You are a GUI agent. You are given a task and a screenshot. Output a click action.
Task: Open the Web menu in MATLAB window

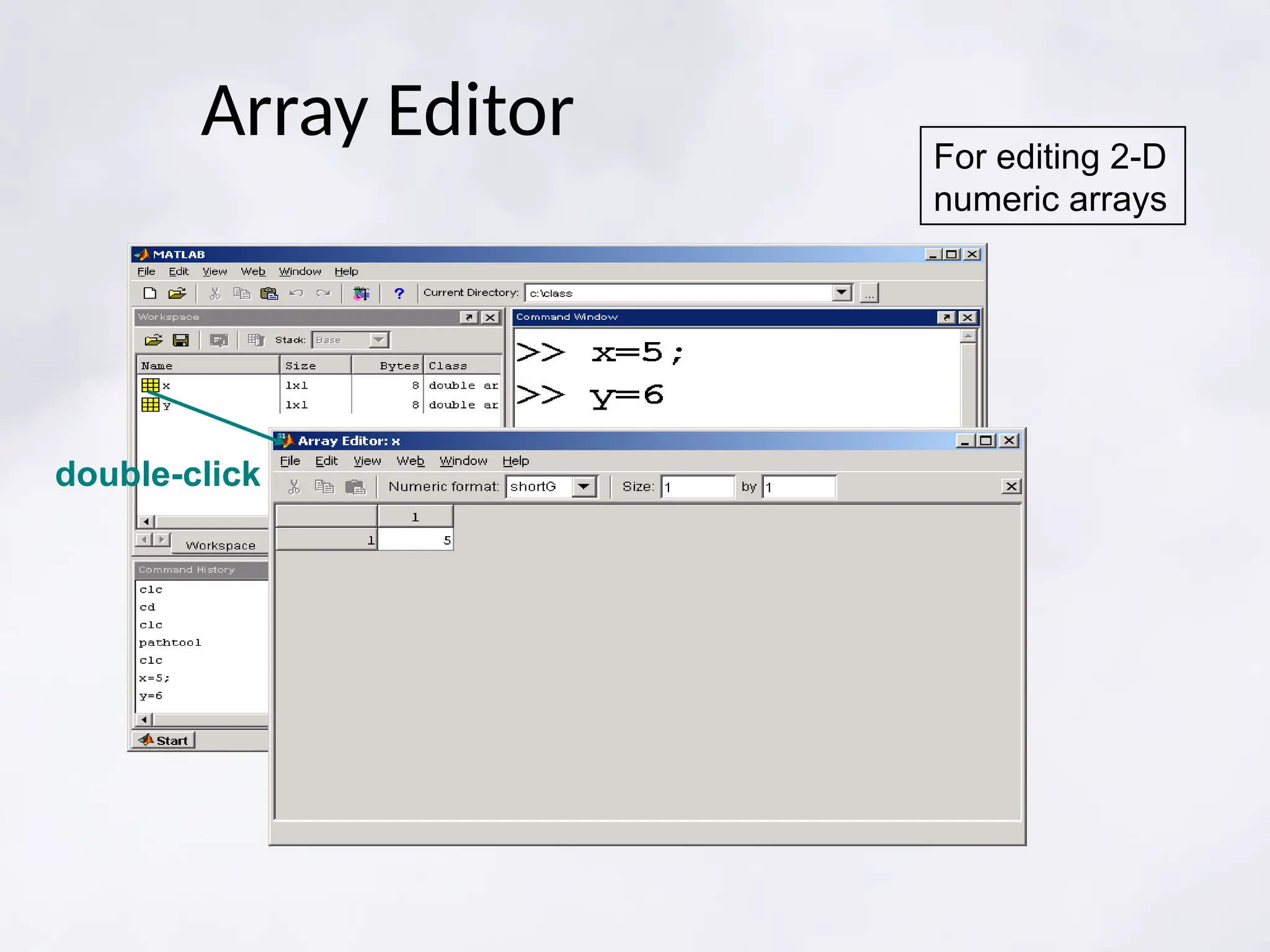(x=253, y=271)
